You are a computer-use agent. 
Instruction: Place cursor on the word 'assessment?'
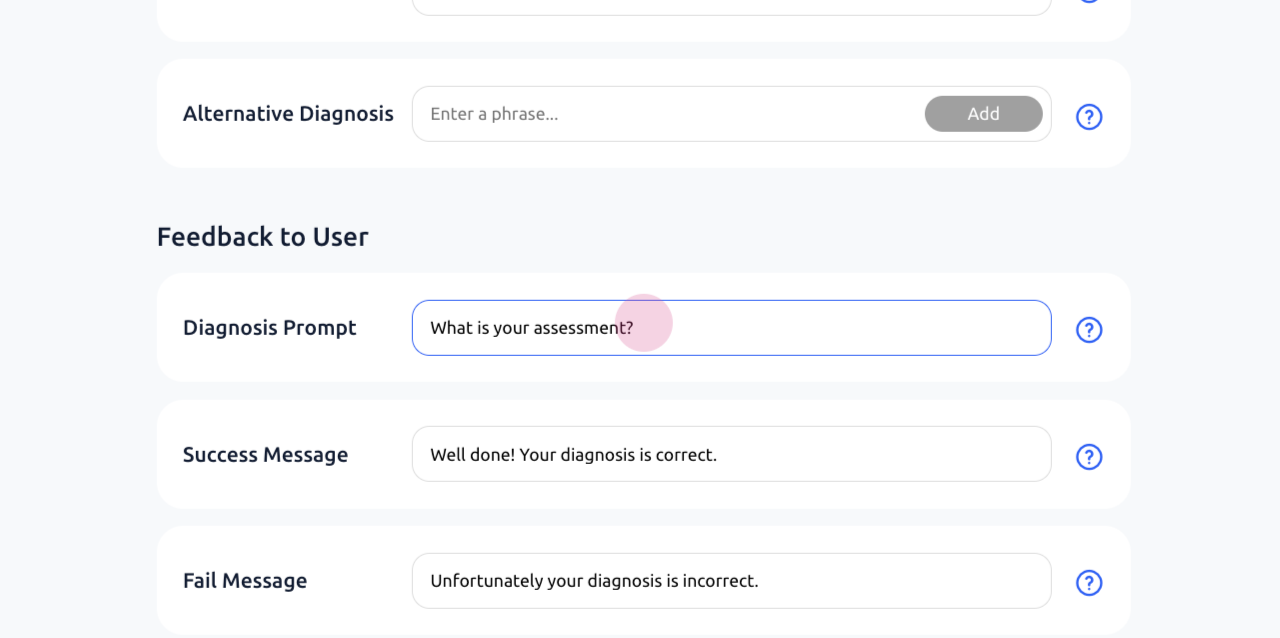click(x=583, y=328)
